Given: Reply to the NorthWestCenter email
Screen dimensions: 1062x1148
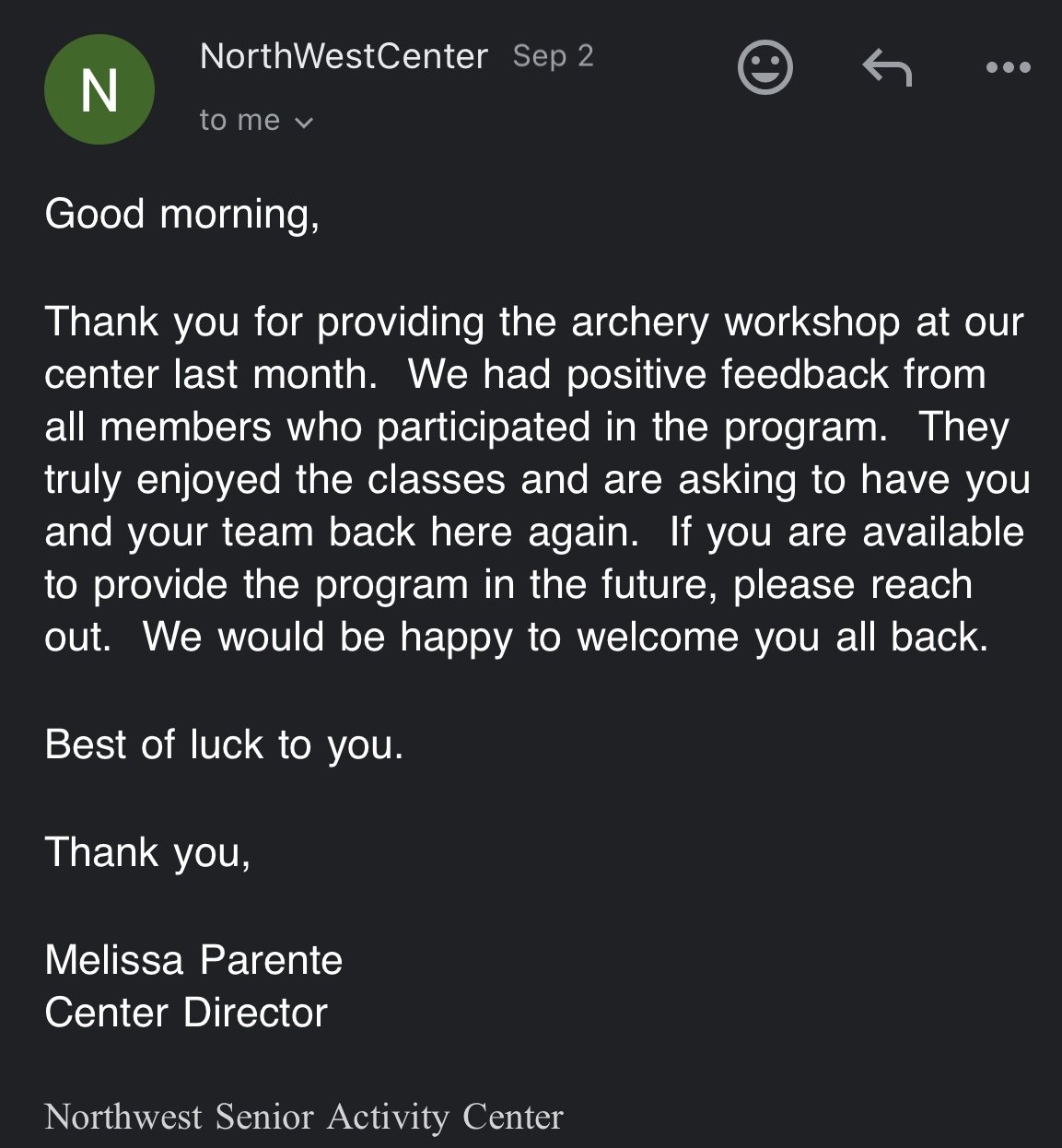Looking at the screenshot, I should 887,68.
